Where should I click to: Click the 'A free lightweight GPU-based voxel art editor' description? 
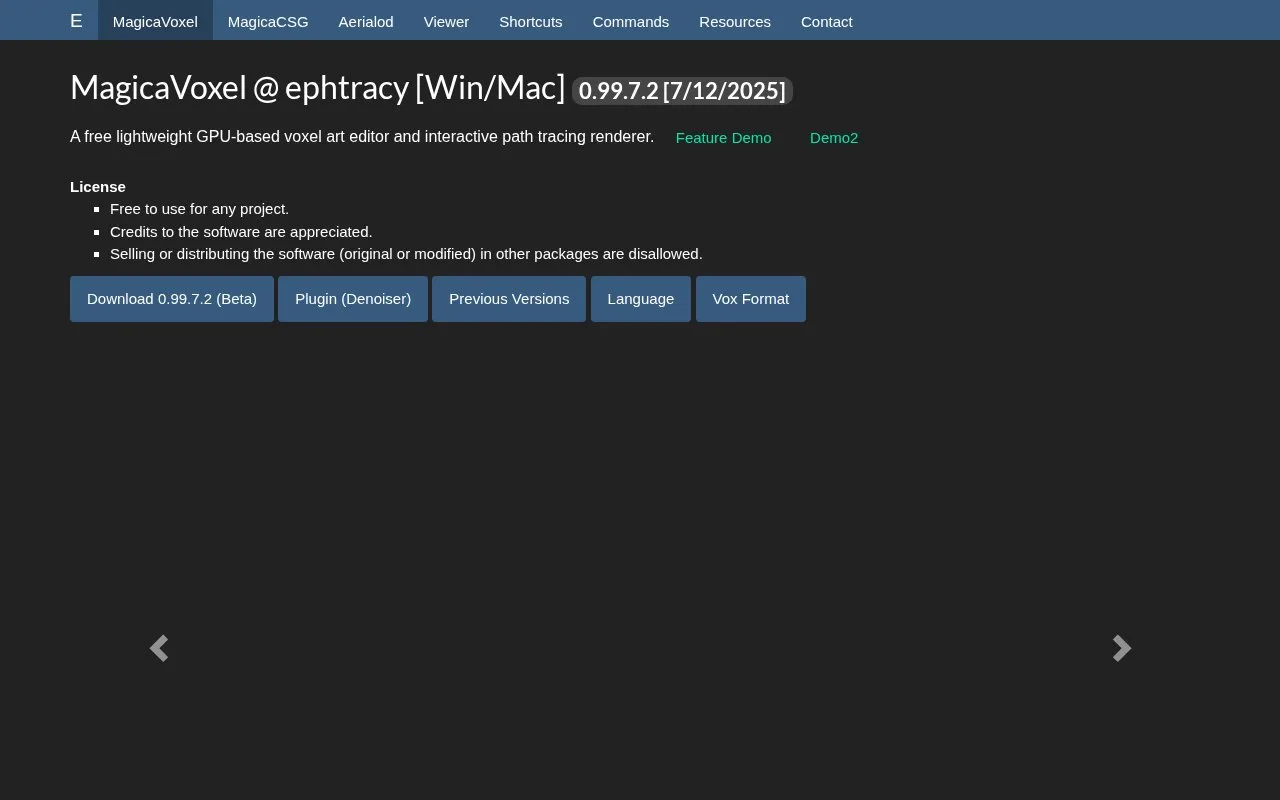pos(362,137)
